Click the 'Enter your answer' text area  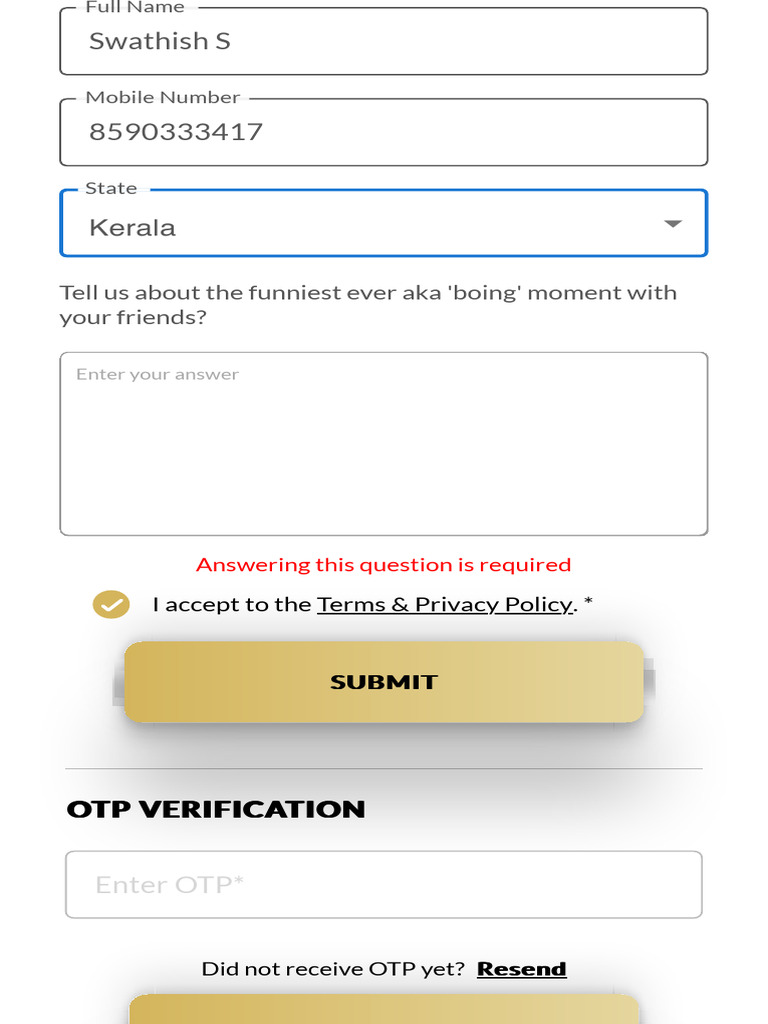[383, 444]
